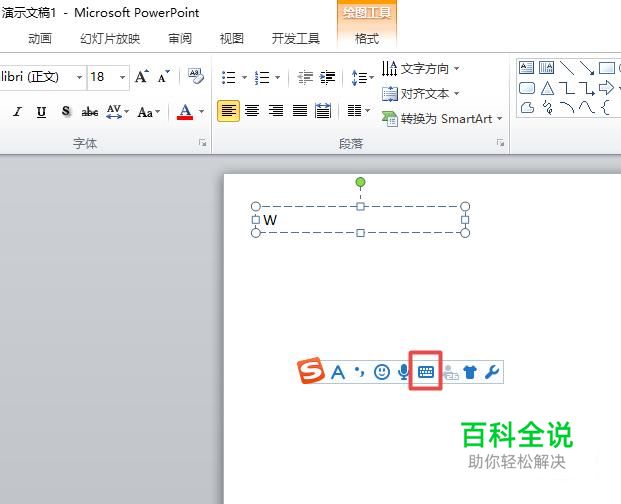Toggle align text left
The image size is (621, 504).
[x=228, y=111]
